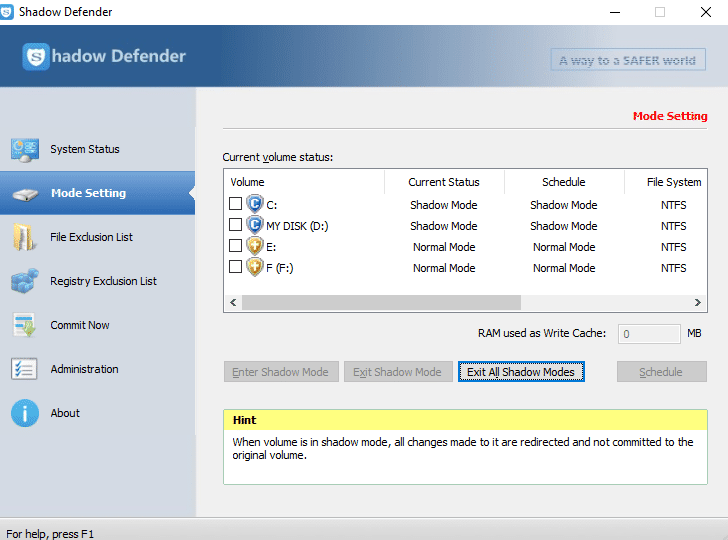Click F (F:) schedule 'Normal Mode' cell
Viewport: 728px width, 540px height.
pyautogui.click(x=564, y=268)
